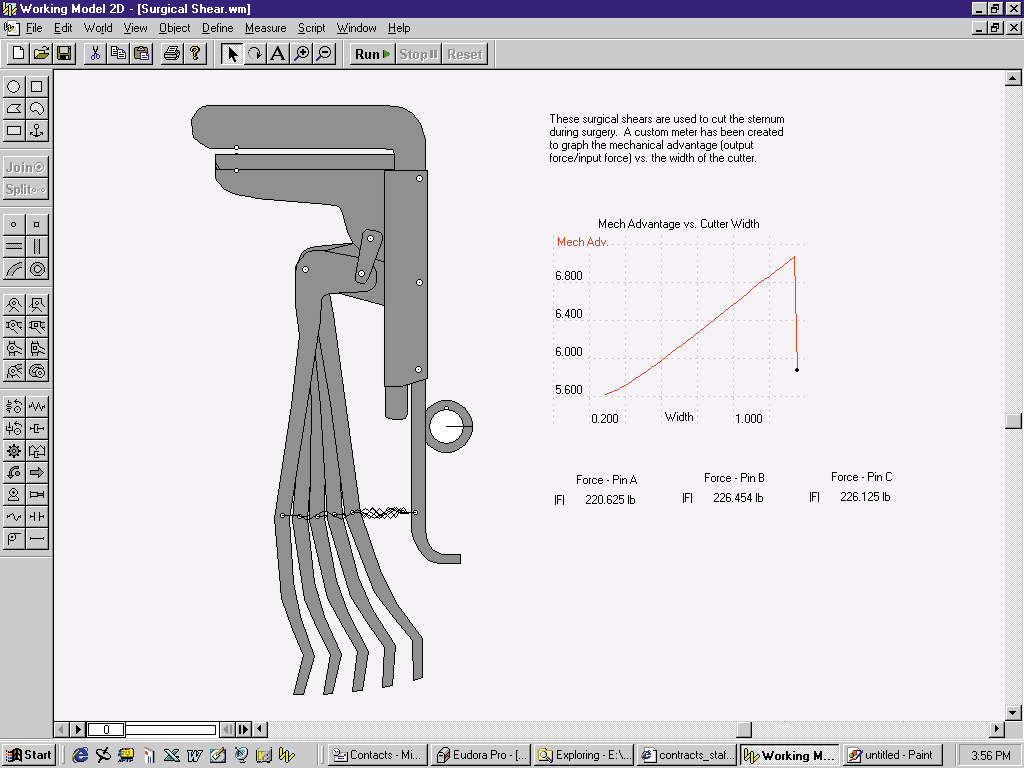Select the Pulley tool
Screen dimensions: 1024x768
tap(14, 539)
